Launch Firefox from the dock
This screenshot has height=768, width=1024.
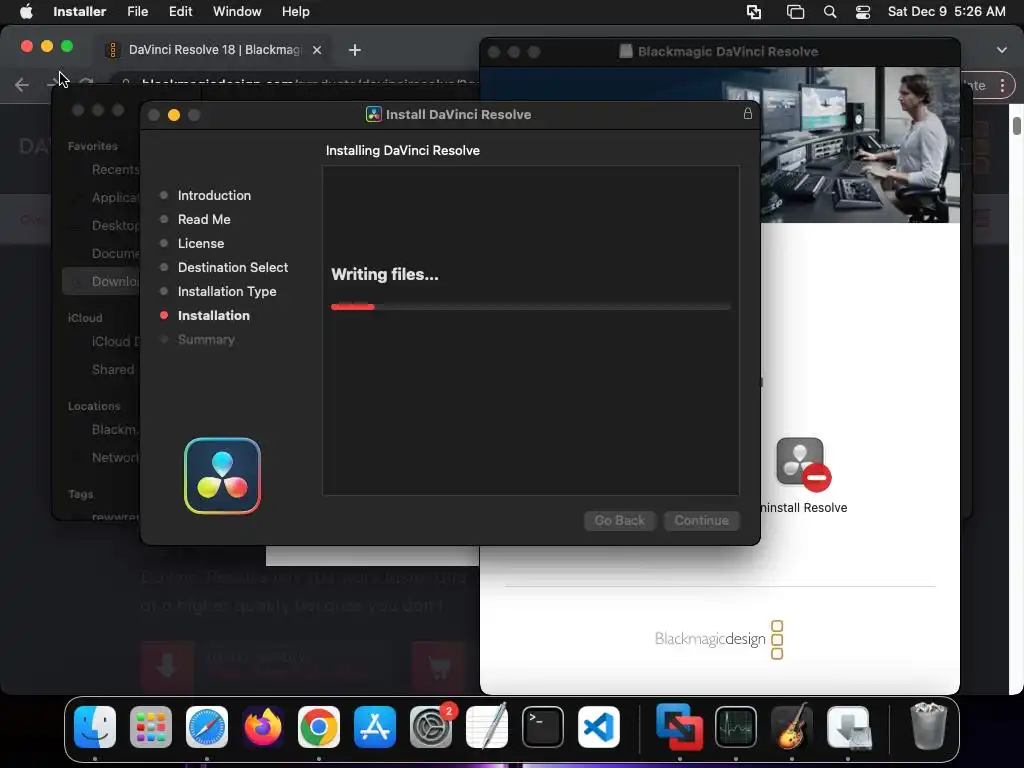click(263, 727)
